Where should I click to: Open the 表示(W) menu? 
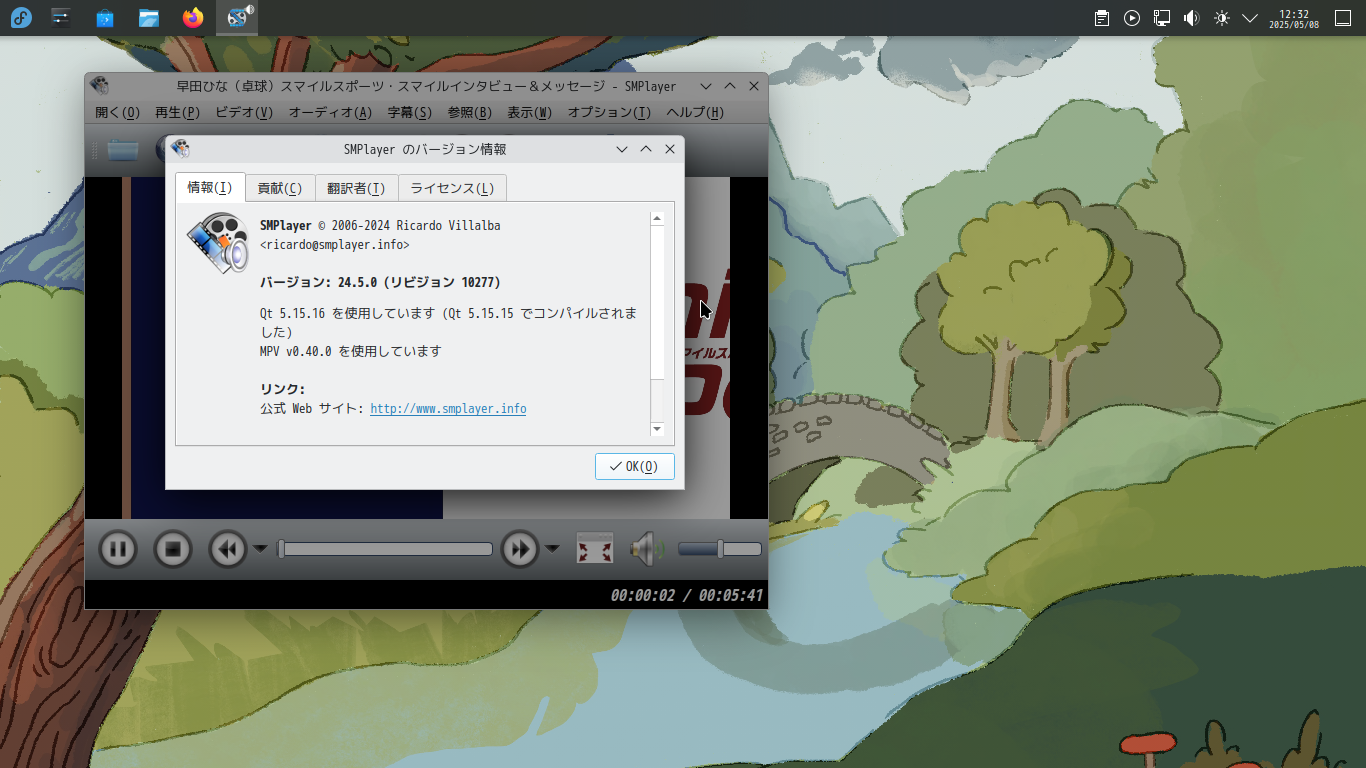click(529, 112)
